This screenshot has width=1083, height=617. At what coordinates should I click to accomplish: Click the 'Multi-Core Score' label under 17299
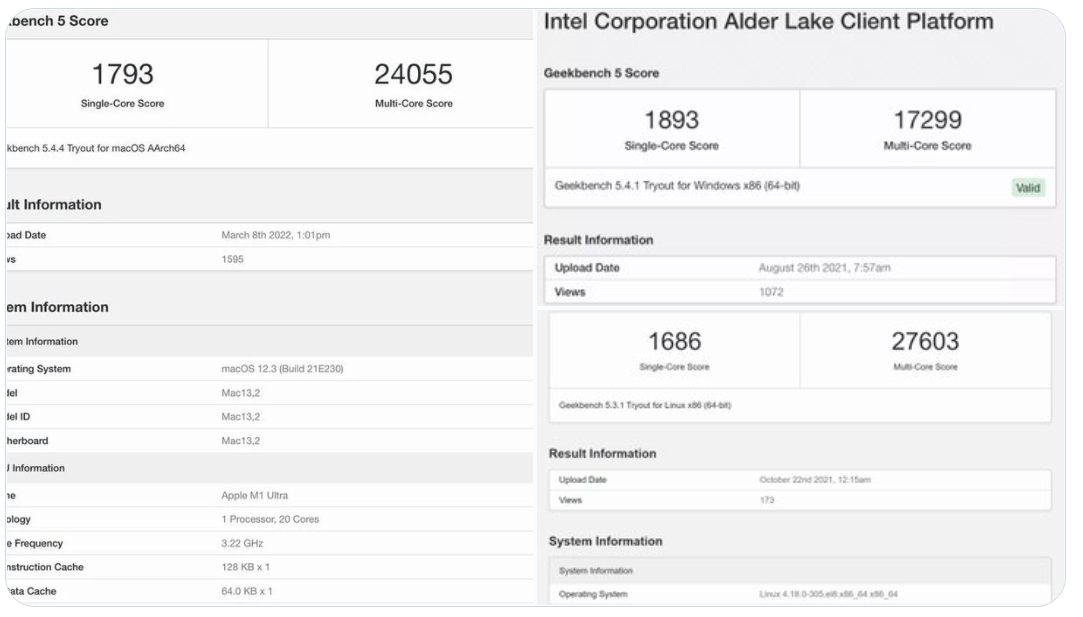point(928,146)
